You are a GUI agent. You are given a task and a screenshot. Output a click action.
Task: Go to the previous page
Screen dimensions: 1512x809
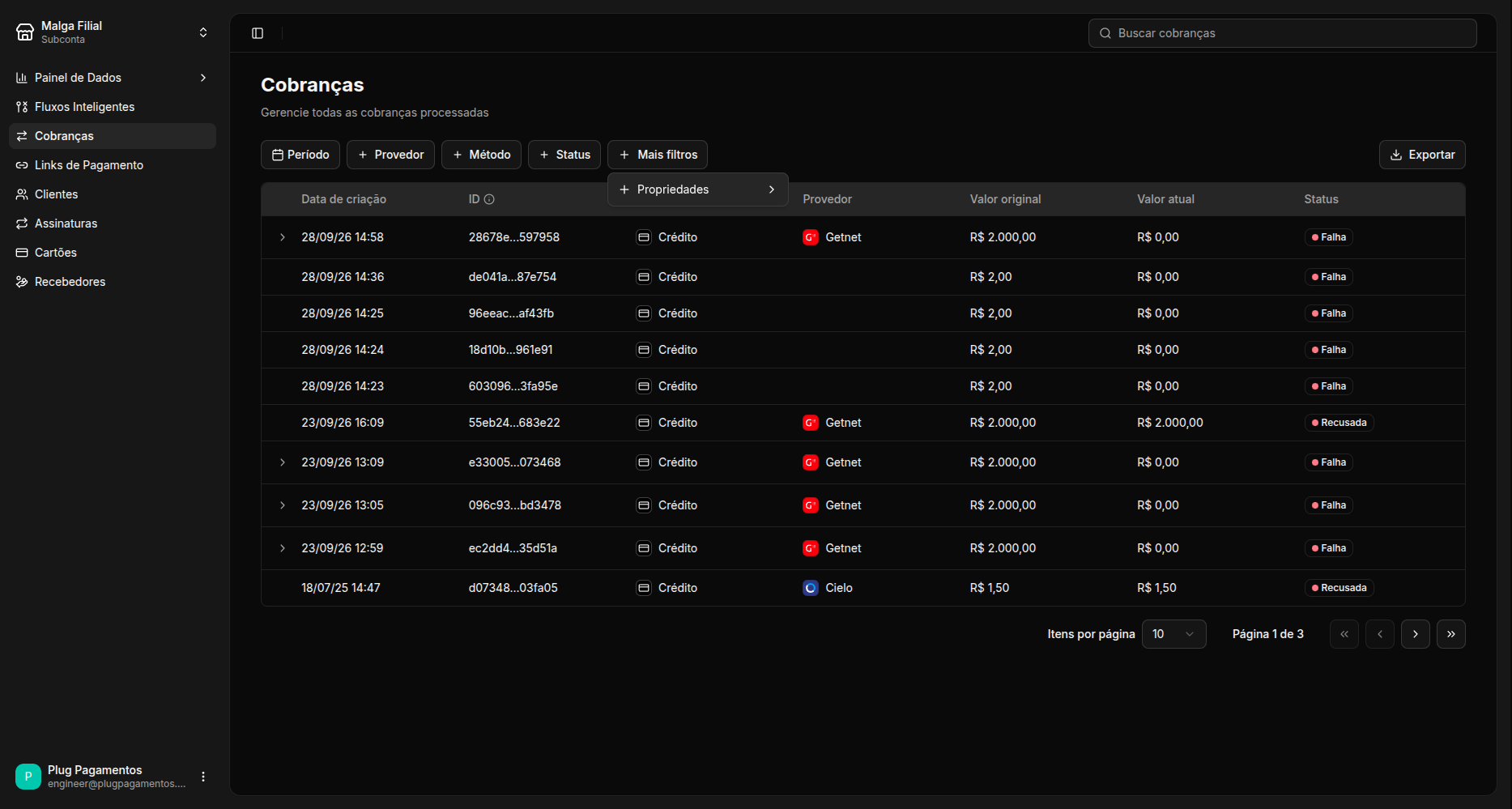click(x=1380, y=634)
